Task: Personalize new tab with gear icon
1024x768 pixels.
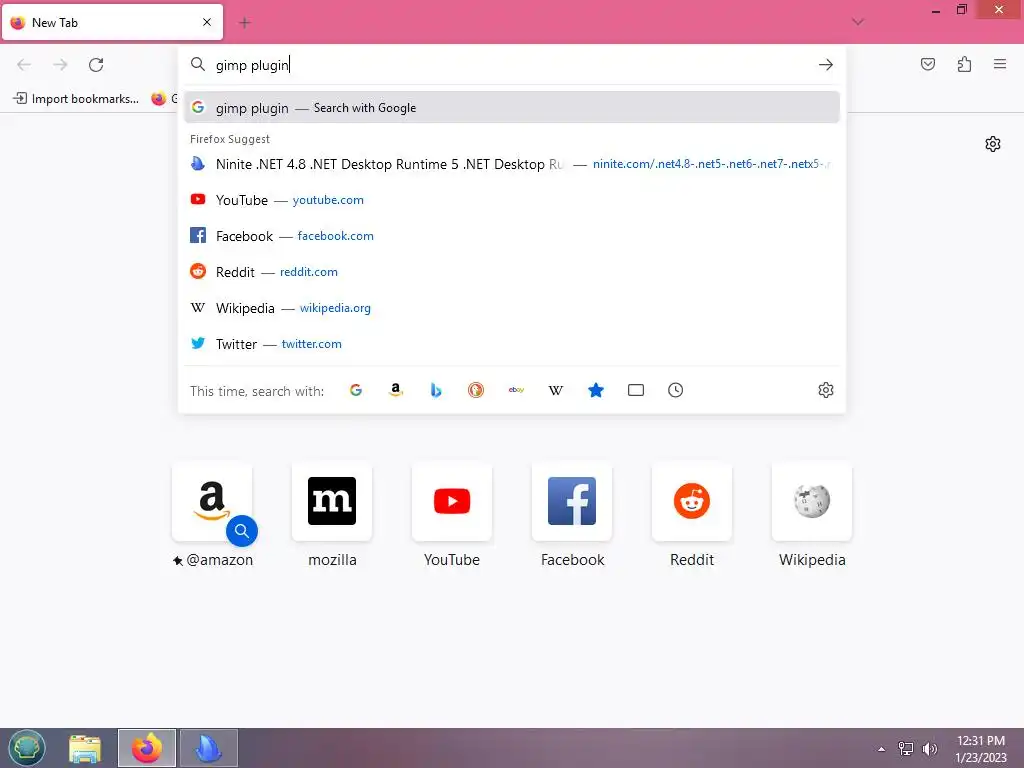Action: click(x=993, y=144)
